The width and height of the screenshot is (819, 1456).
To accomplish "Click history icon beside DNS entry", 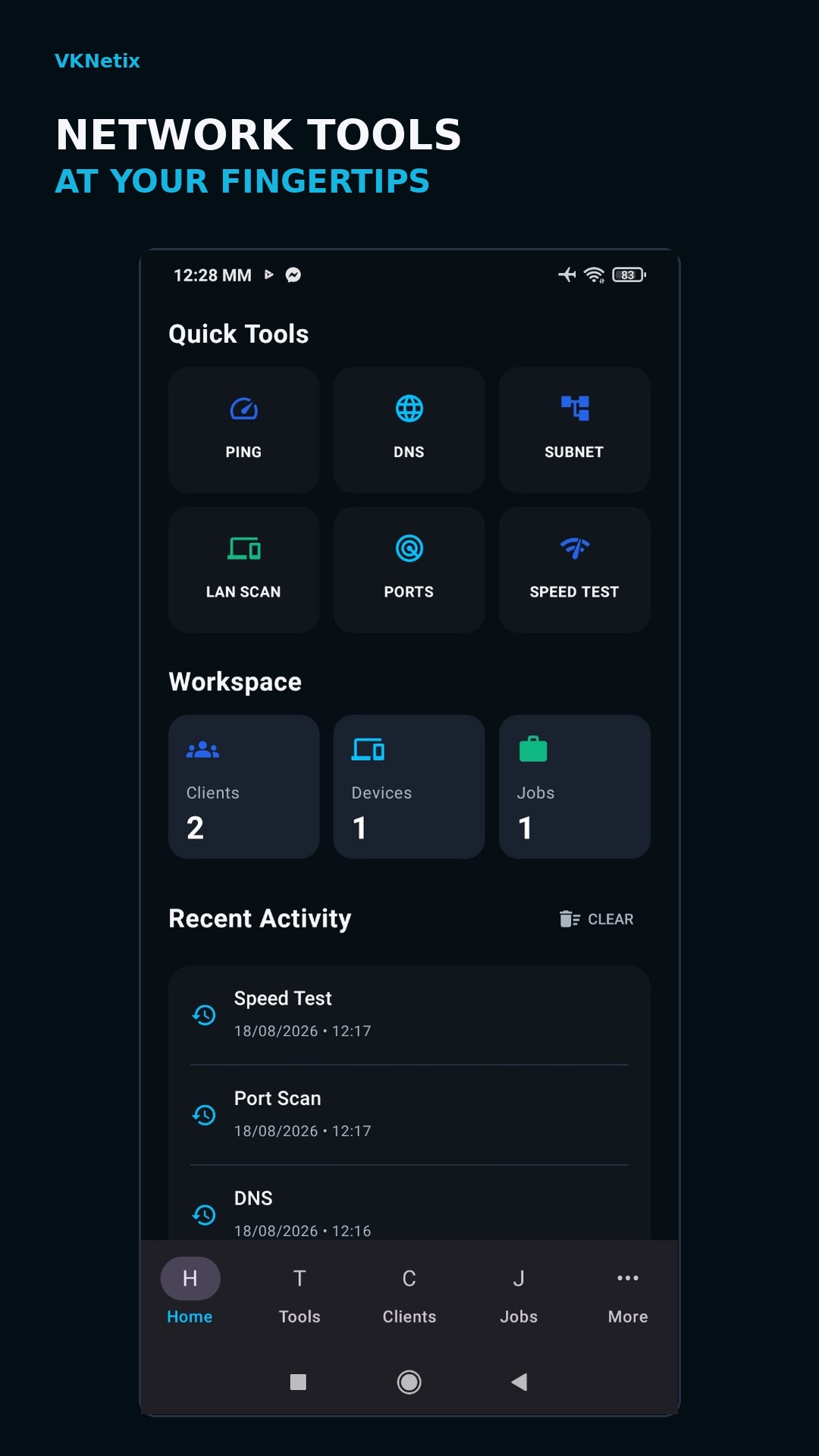I will pyautogui.click(x=204, y=1215).
